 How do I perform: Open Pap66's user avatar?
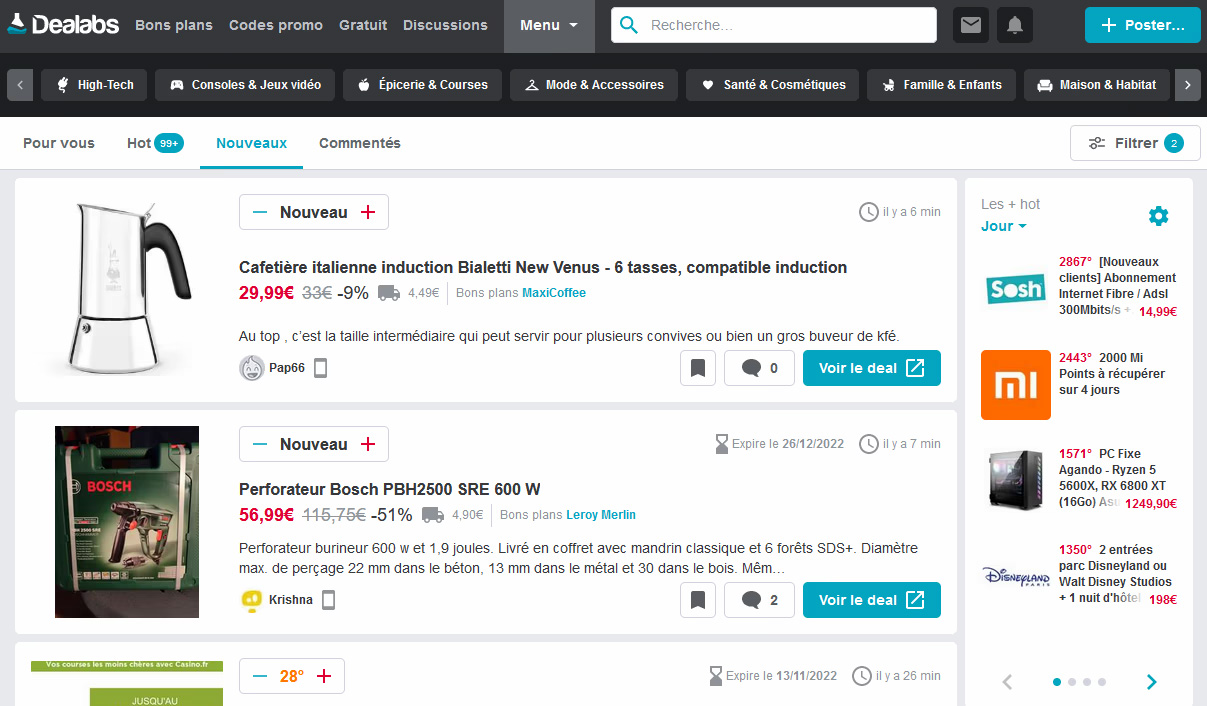pos(252,368)
